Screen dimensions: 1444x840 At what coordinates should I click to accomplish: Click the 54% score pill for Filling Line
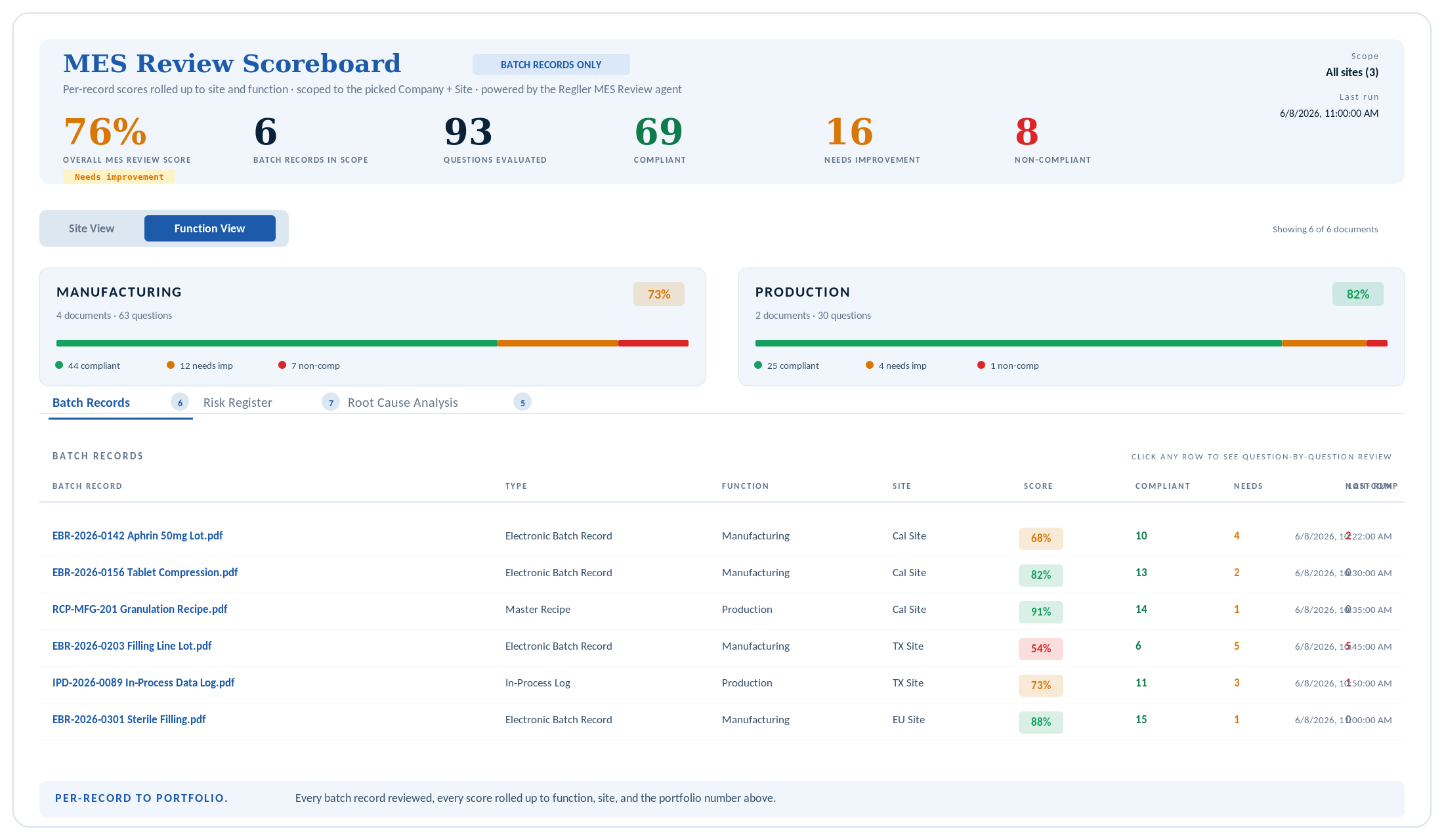(1041, 648)
